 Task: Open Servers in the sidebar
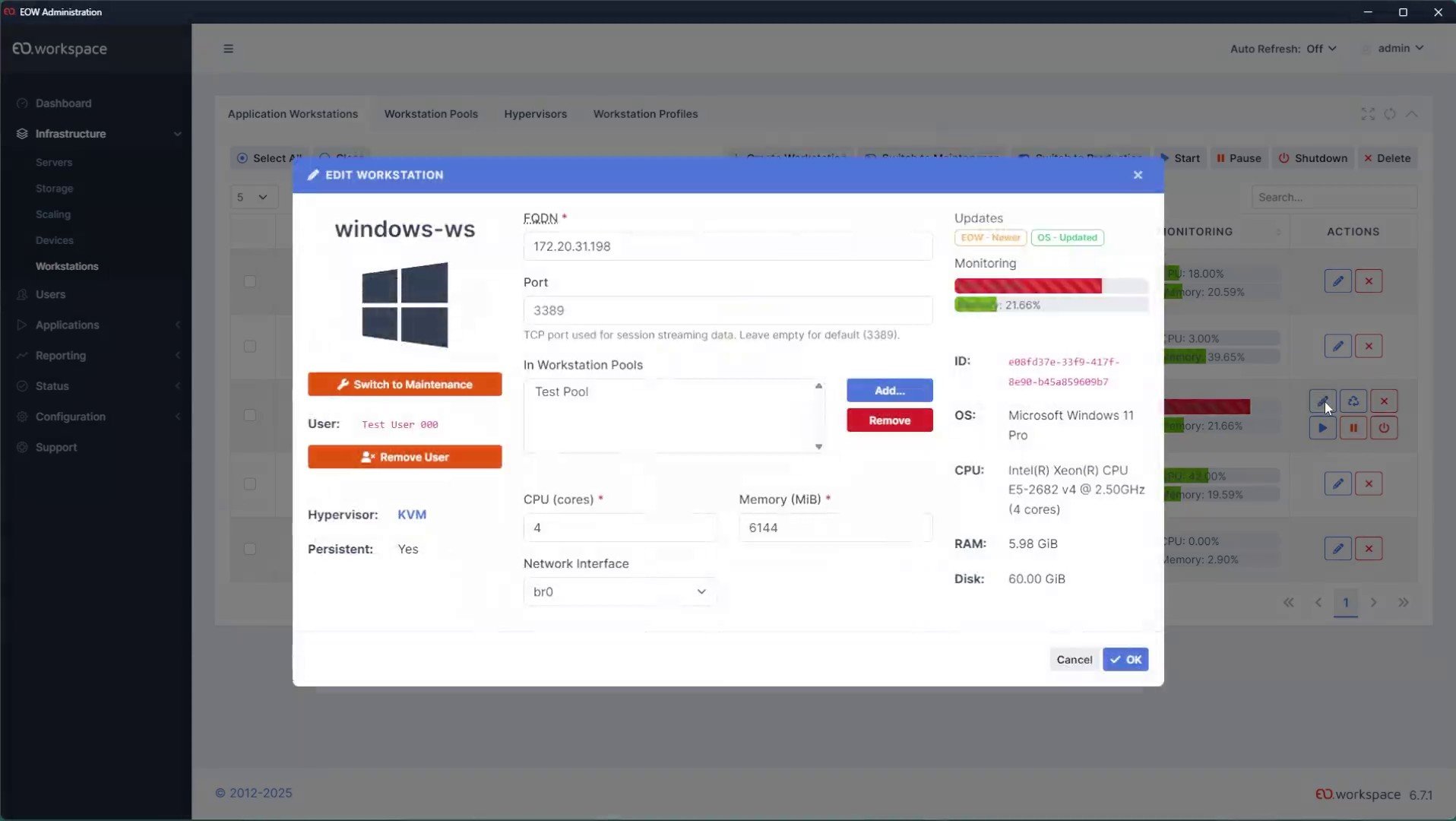pos(54,163)
